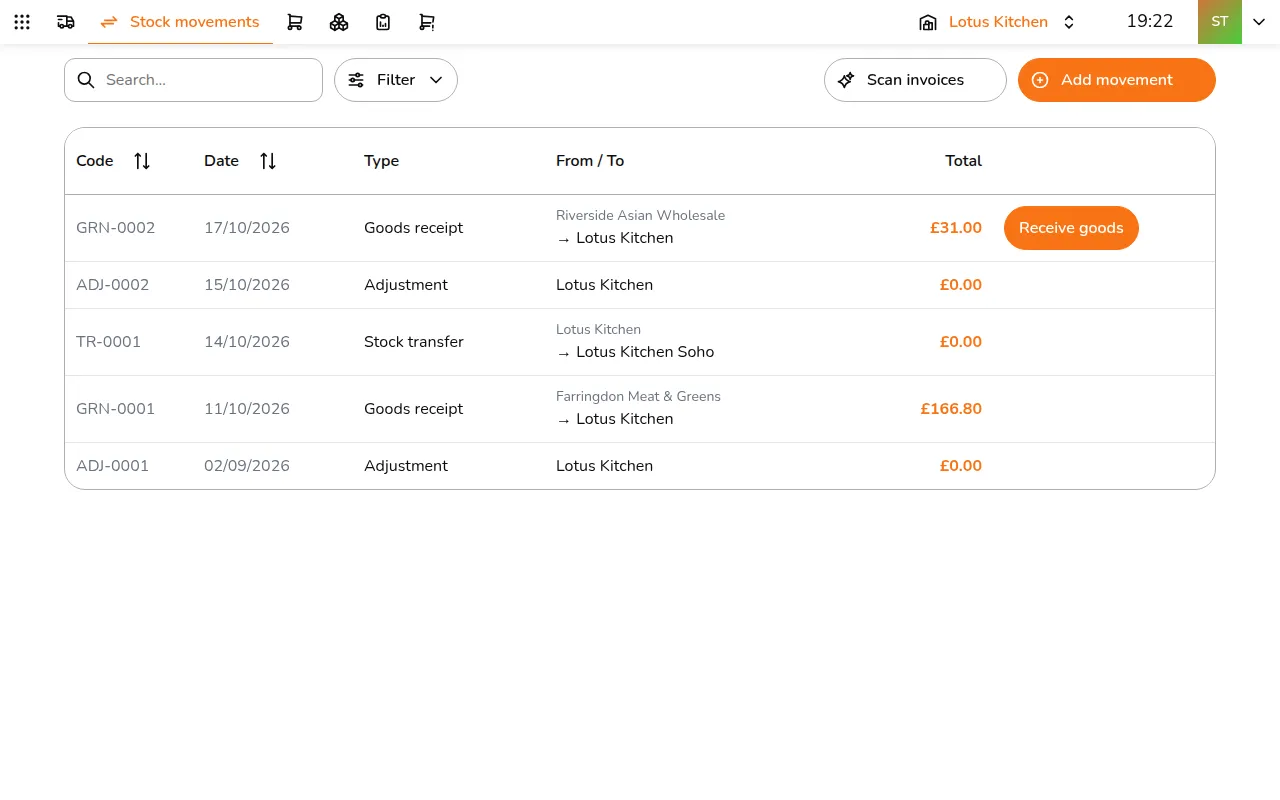Open the clipboard checklist icon section

click(x=383, y=22)
